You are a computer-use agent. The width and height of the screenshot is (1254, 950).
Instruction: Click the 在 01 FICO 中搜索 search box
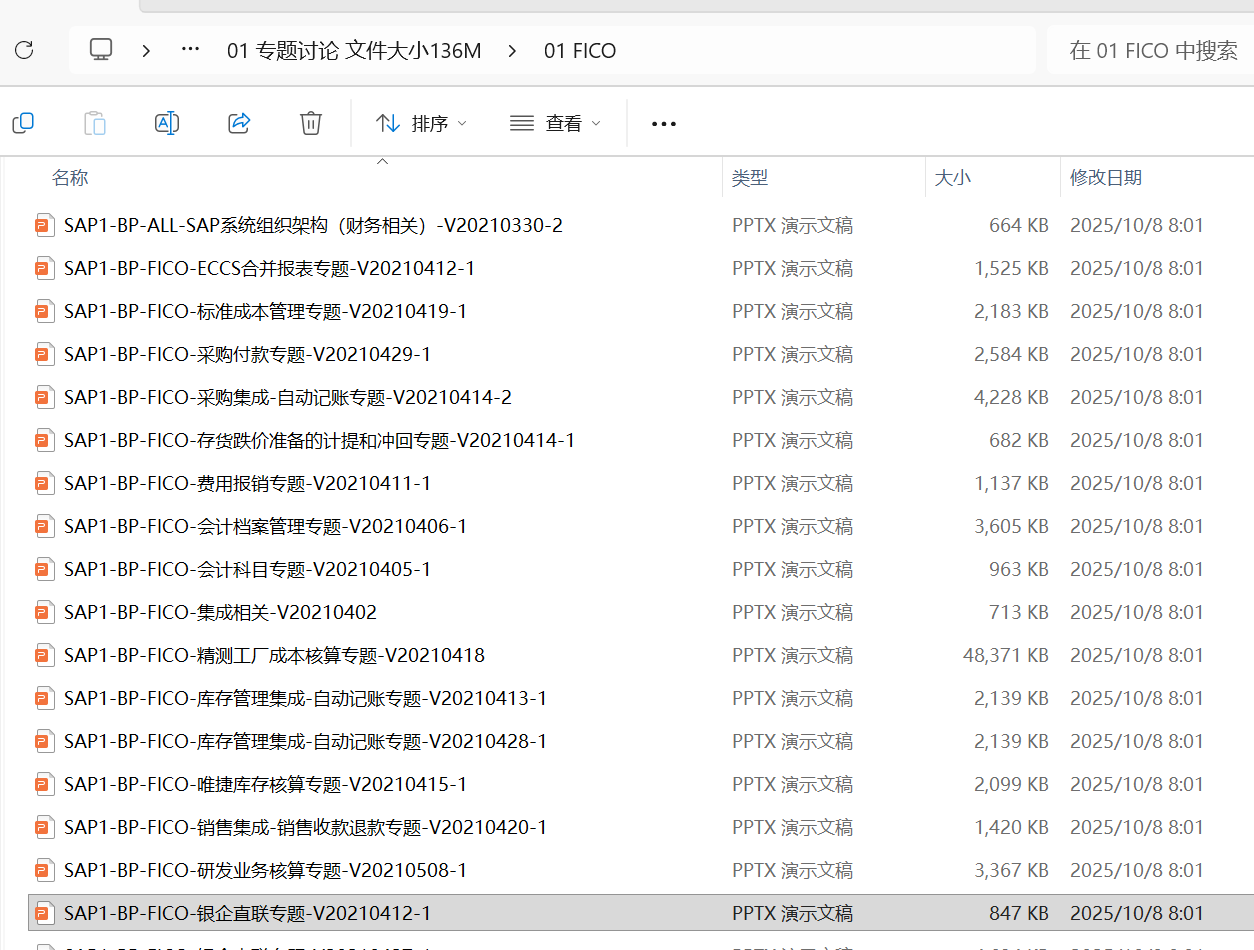(1152, 50)
